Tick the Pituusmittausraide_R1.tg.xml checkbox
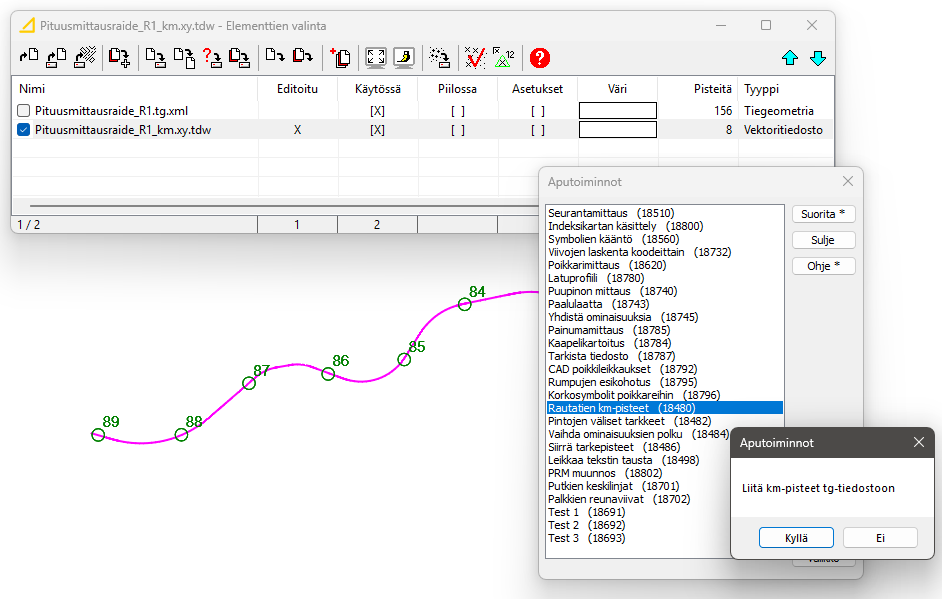942x599 pixels. click(x=24, y=111)
